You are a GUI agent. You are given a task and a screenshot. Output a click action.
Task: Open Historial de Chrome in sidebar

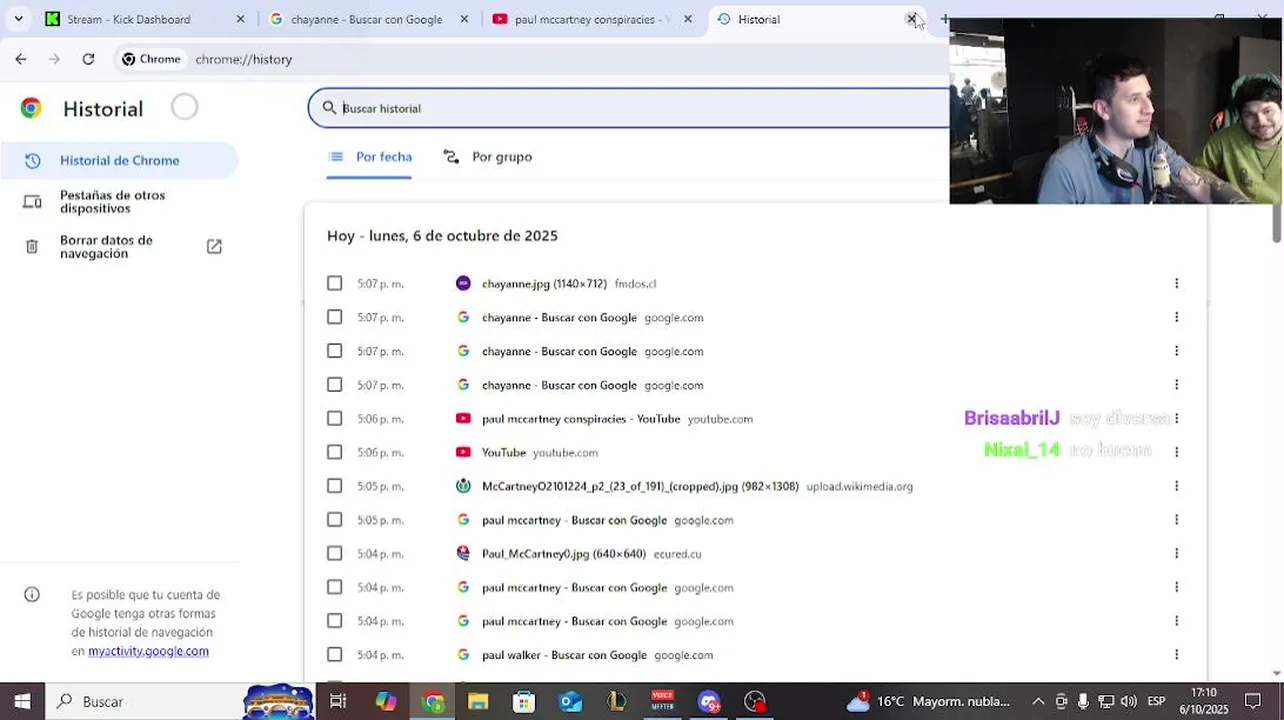tap(119, 160)
